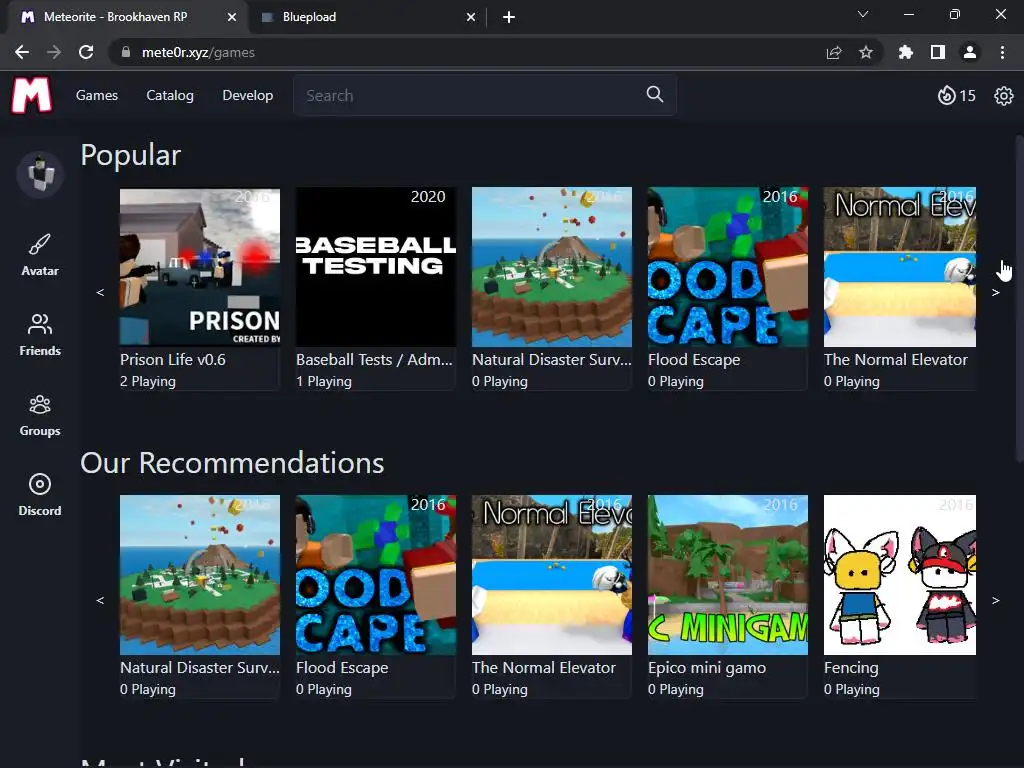This screenshot has height=768, width=1024.
Task: Open a new browser tab with plus
Action: [x=509, y=17]
